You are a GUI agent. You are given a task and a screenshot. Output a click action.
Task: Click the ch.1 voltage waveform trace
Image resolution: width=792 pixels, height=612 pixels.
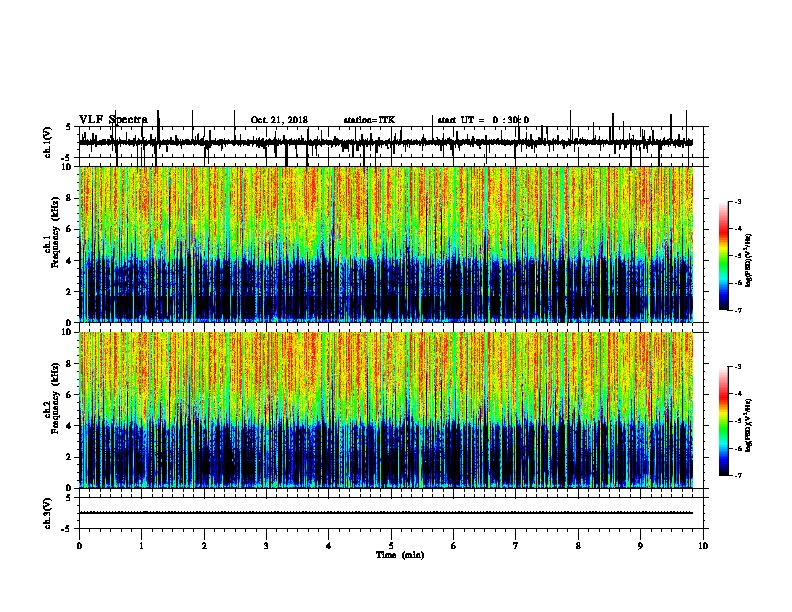(386, 142)
